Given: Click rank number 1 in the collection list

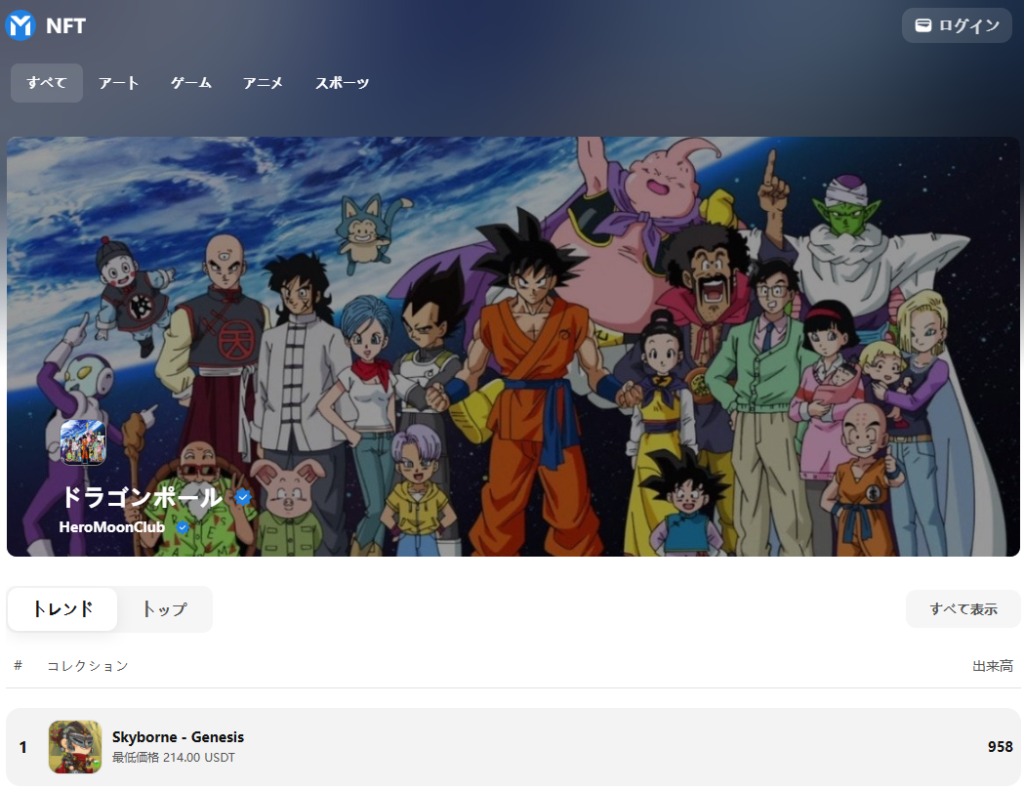Looking at the screenshot, I should click(22, 746).
